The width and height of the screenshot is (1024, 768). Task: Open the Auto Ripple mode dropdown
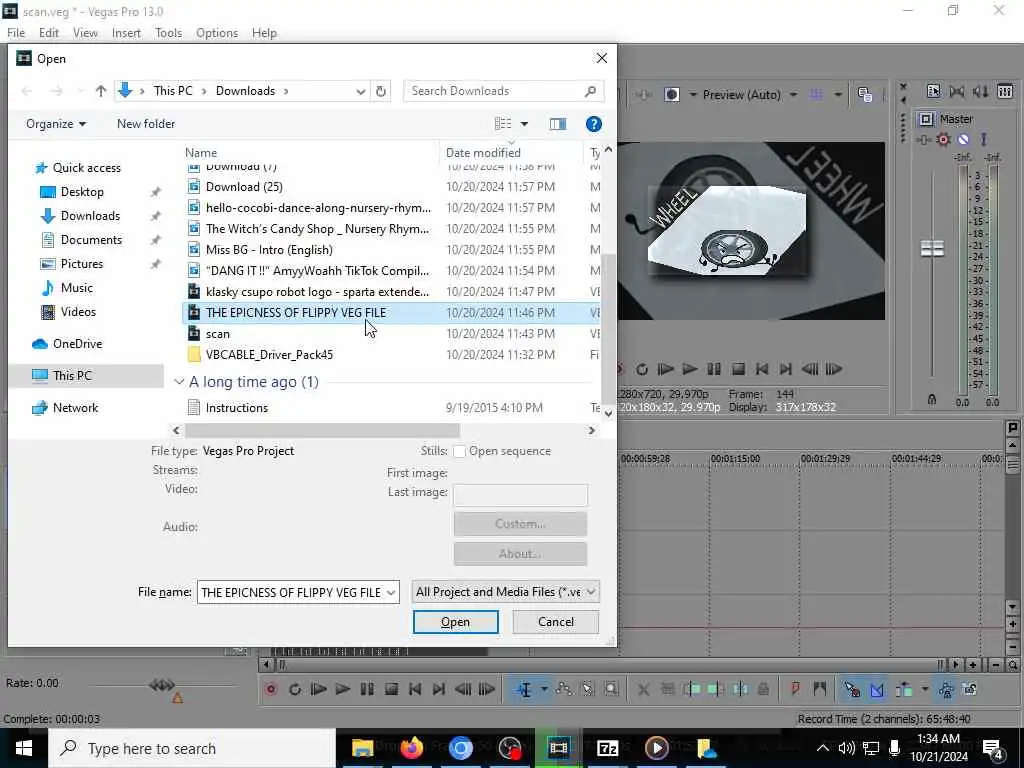[x=924, y=689]
